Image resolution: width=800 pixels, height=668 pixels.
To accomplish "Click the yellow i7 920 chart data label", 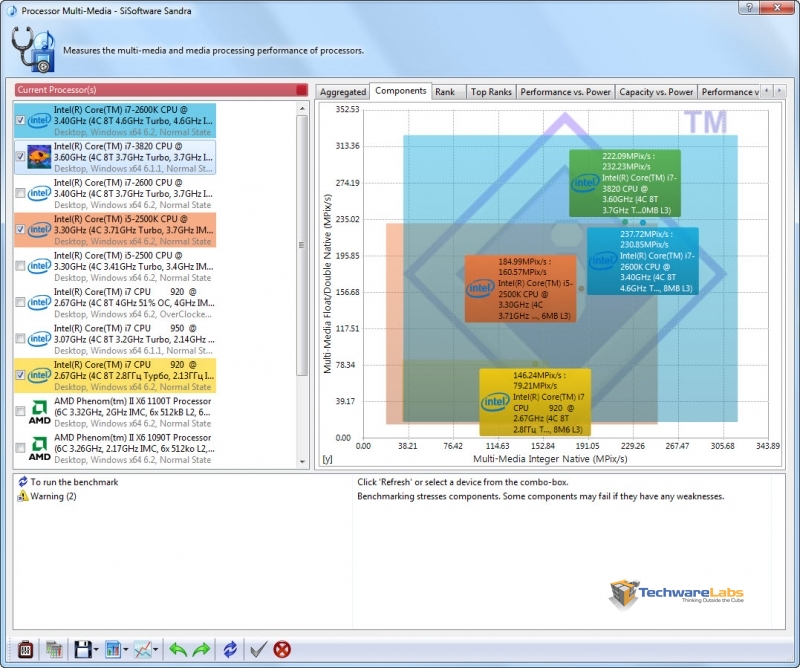I will click(535, 402).
